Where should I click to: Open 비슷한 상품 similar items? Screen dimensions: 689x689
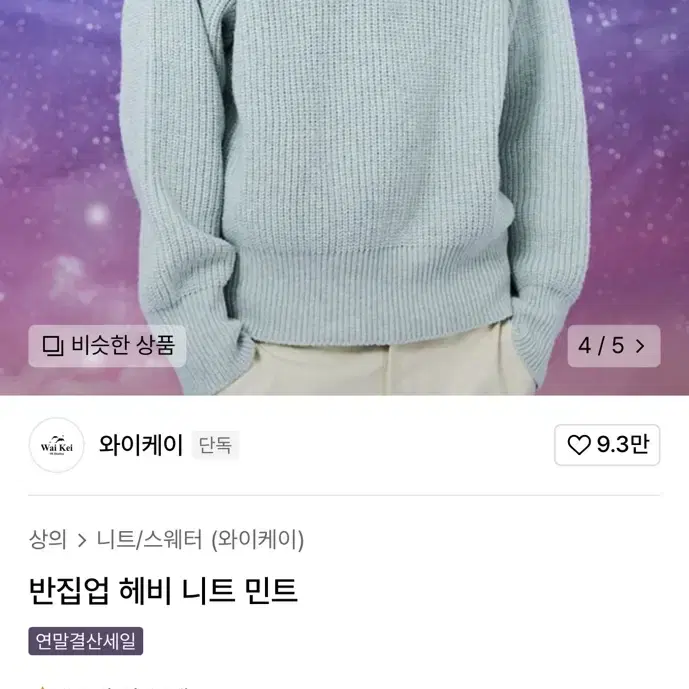click(x=107, y=346)
